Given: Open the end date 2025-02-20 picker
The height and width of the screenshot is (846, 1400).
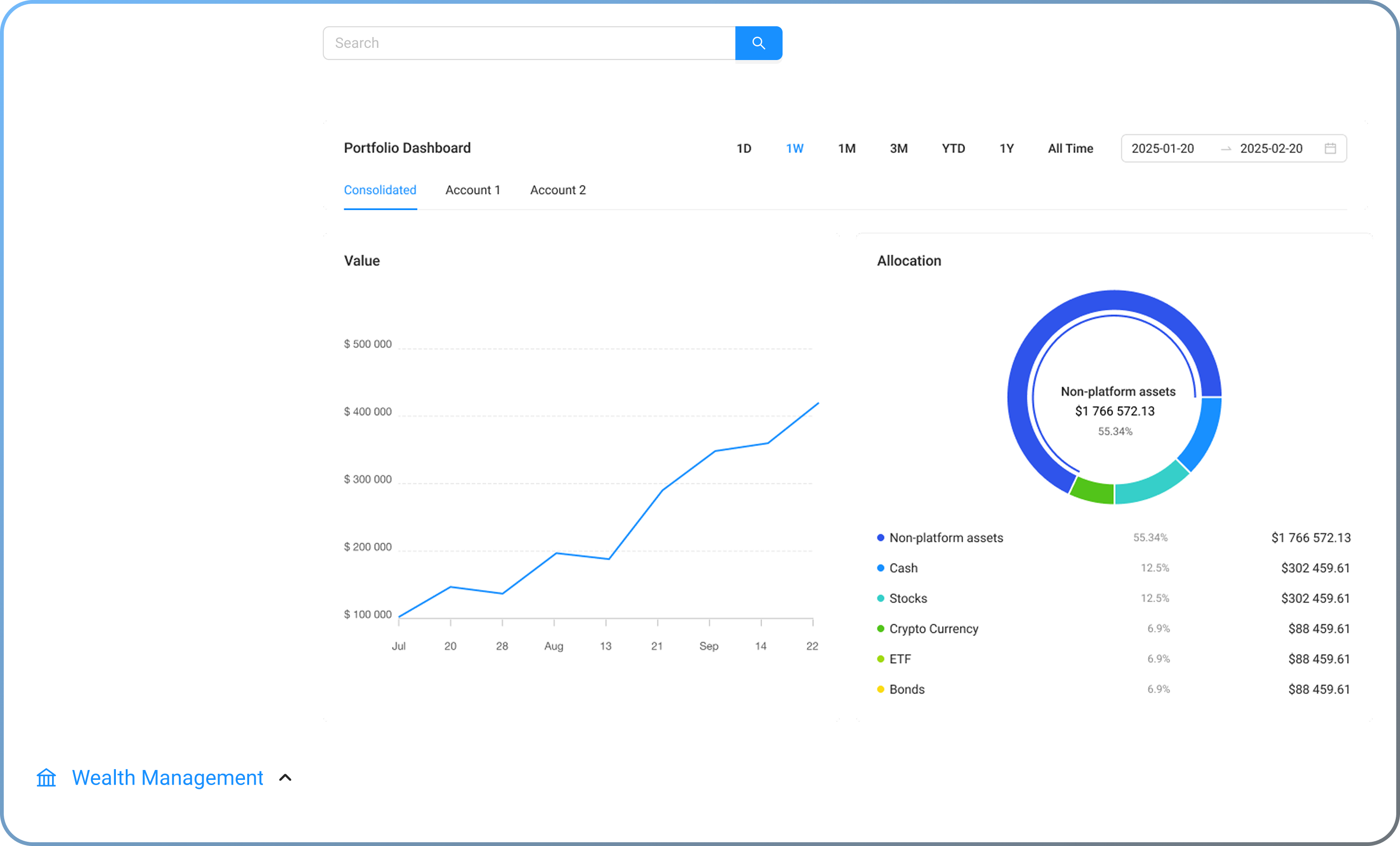Looking at the screenshot, I should point(1271,148).
